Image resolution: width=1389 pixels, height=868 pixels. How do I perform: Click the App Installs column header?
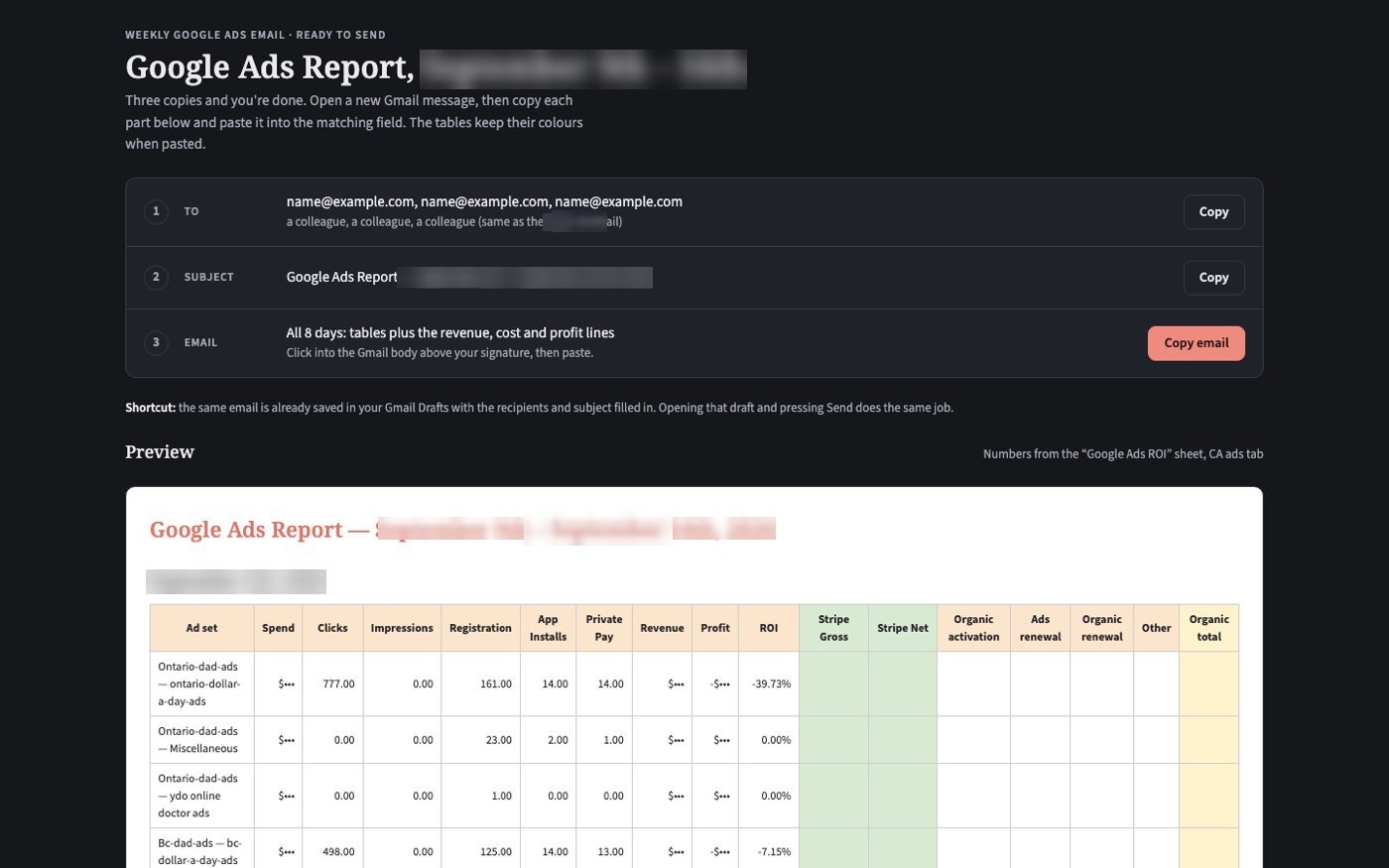548,628
